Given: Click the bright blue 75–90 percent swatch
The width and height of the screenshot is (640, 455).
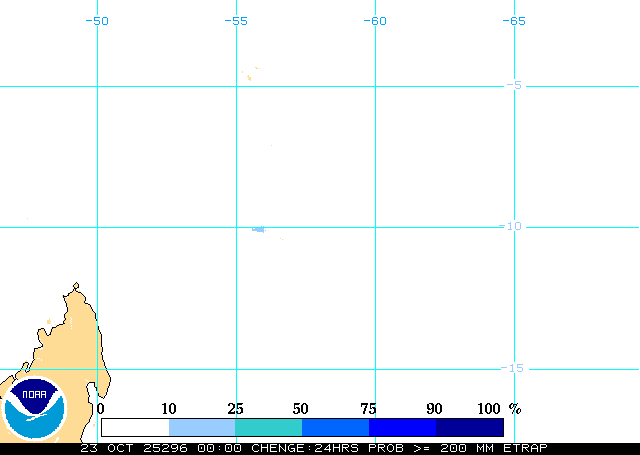Looking at the screenshot, I should [402, 427].
